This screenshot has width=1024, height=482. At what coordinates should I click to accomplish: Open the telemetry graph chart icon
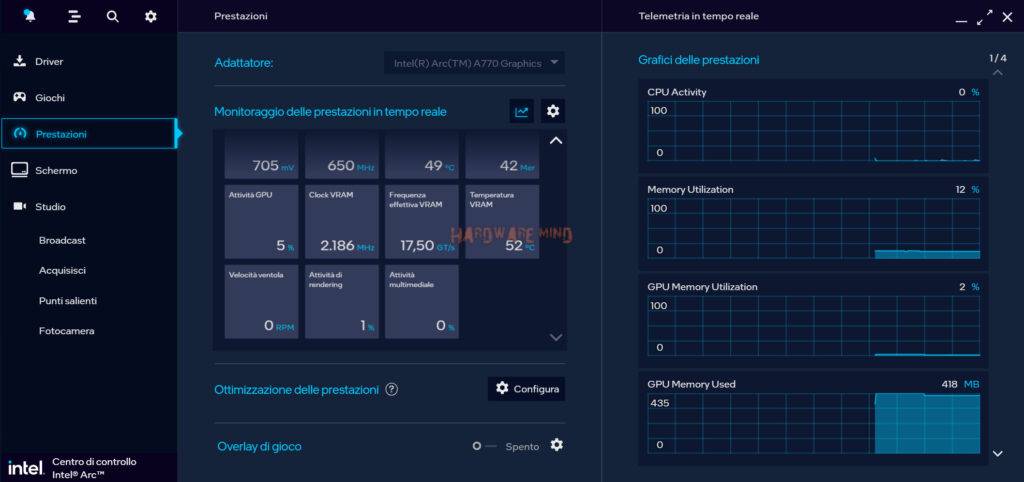[521, 112]
